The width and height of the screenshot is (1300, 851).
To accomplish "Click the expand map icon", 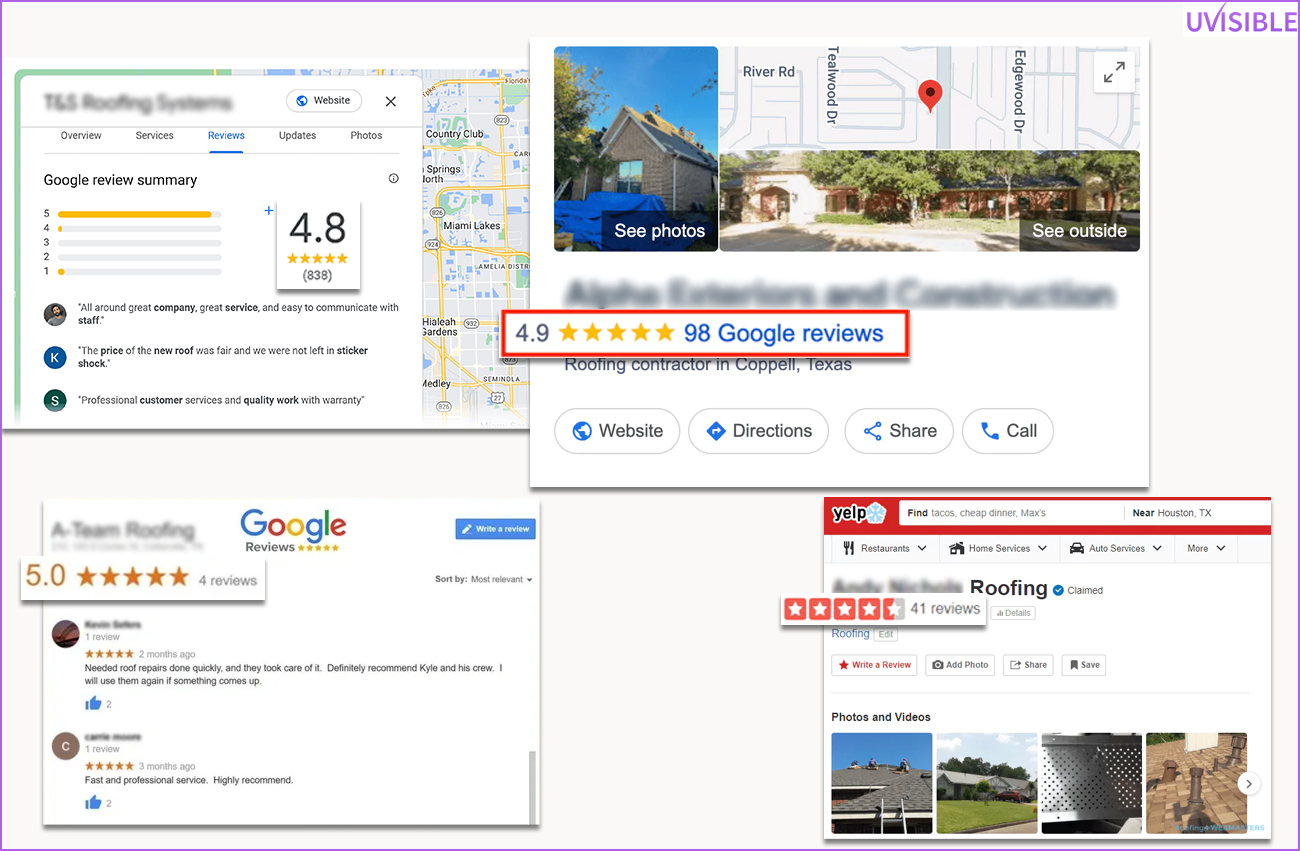I will point(1114,73).
